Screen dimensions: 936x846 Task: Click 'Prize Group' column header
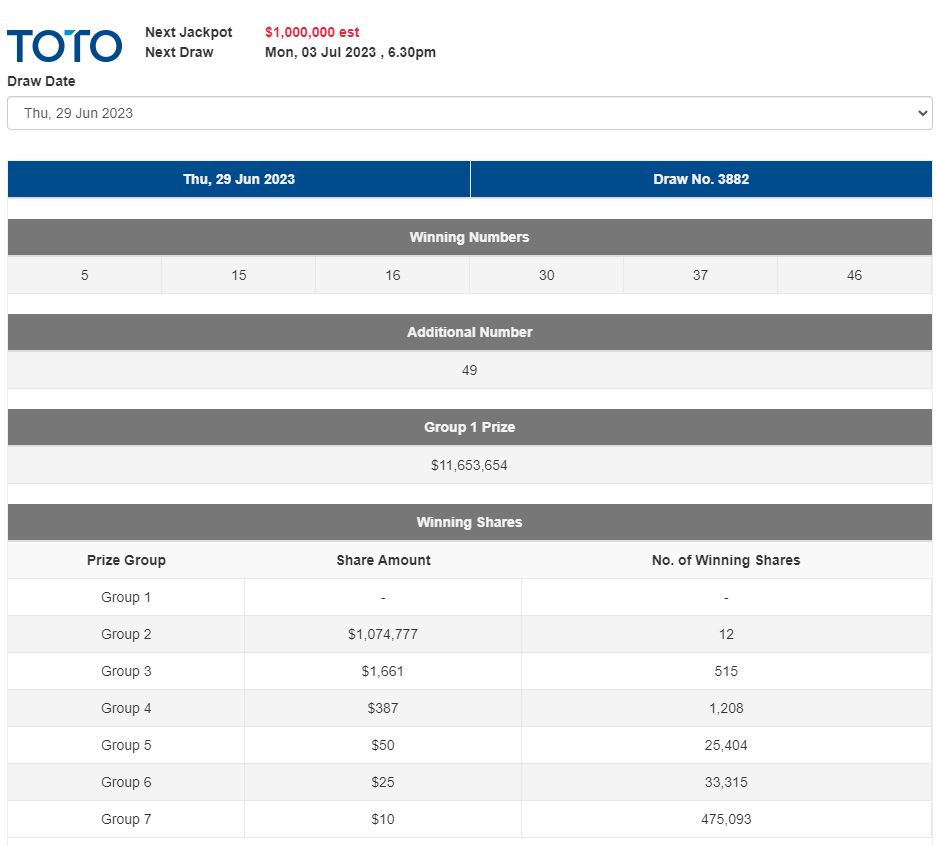pos(126,560)
